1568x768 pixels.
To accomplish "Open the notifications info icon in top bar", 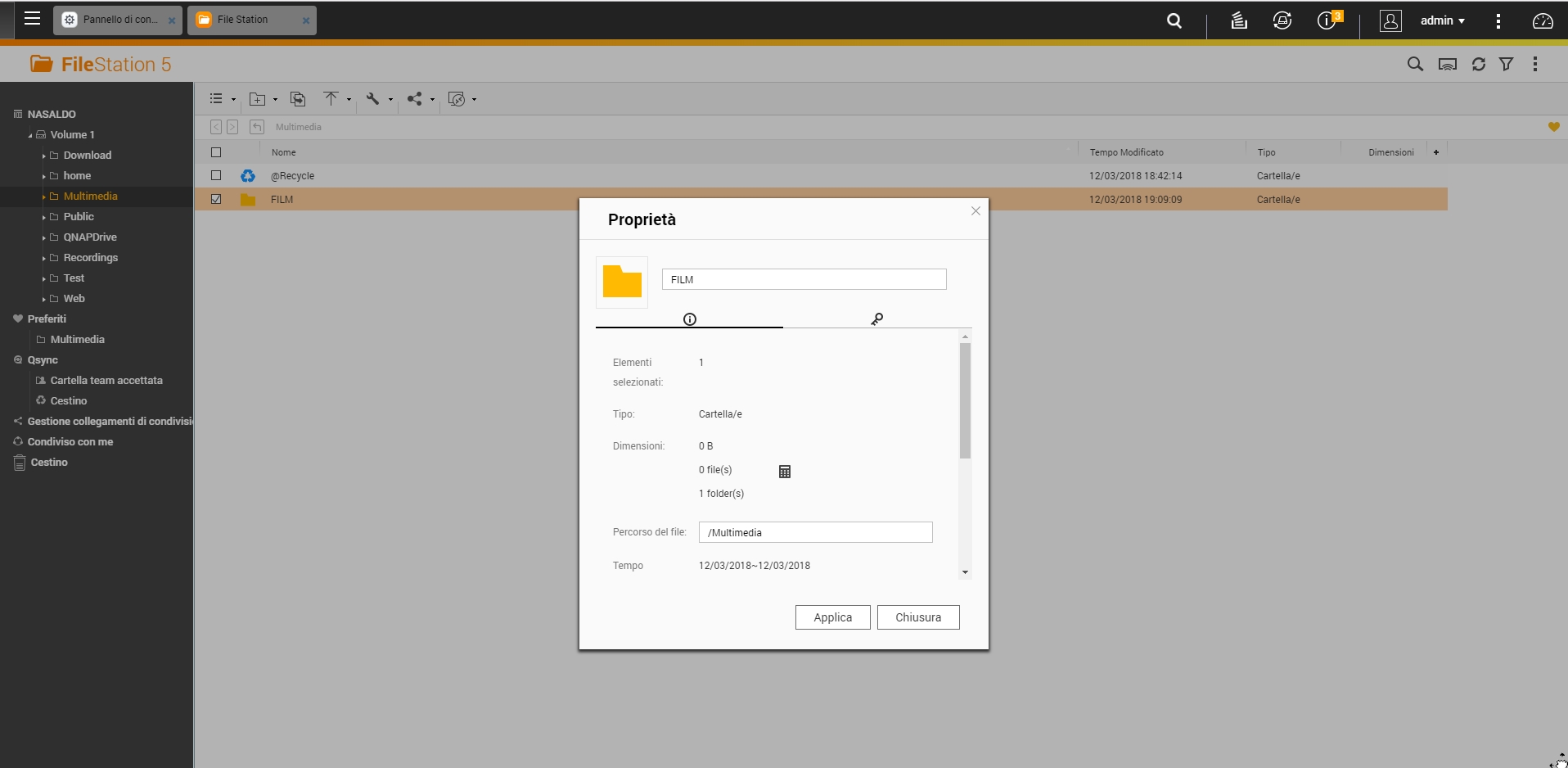I will [1327, 20].
